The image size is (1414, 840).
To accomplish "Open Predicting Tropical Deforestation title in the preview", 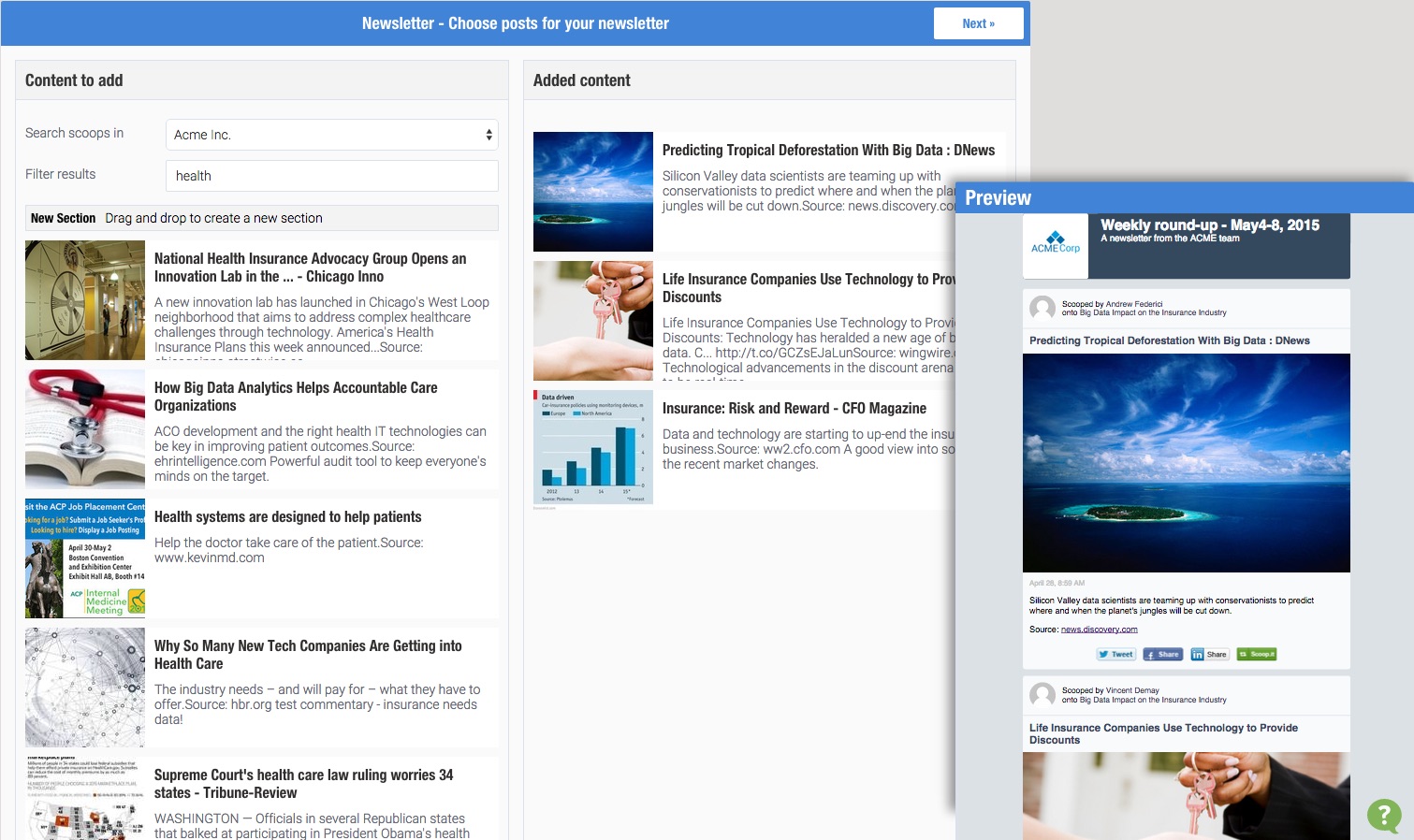I will coord(1170,340).
